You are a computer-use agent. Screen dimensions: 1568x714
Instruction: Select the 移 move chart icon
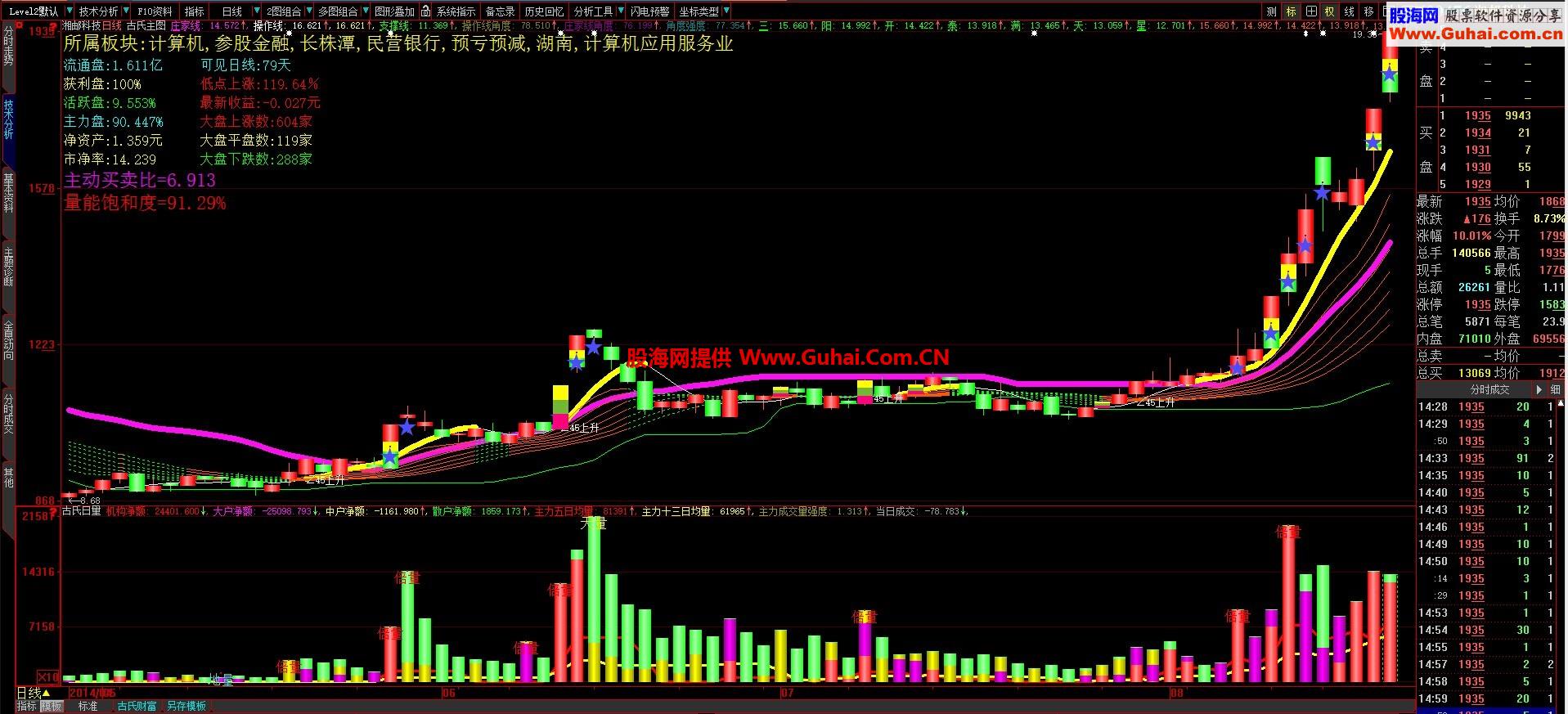click(1369, 11)
